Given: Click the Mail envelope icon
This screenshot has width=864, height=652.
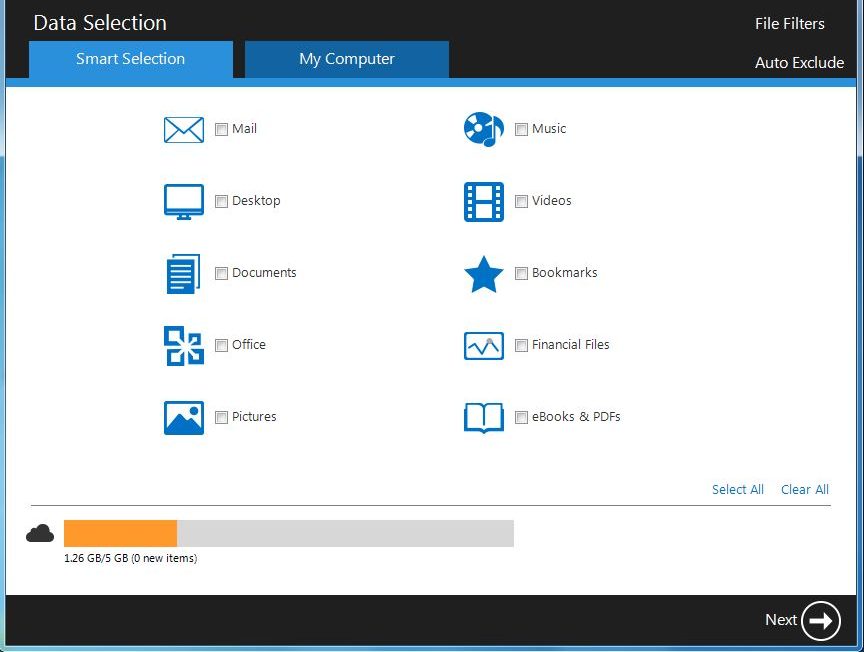Looking at the screenshot, I should tap(184, 130).
